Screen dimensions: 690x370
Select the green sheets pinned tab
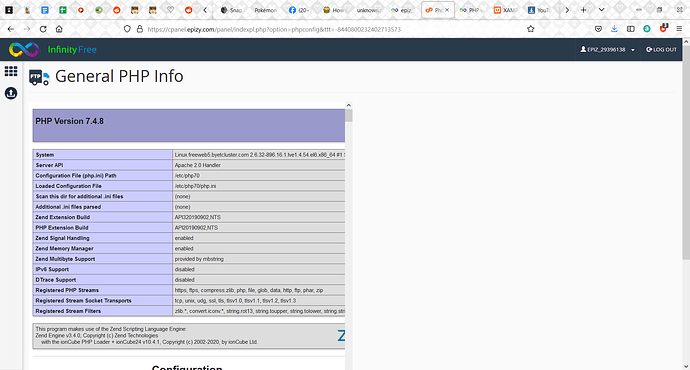pos(63,10)
